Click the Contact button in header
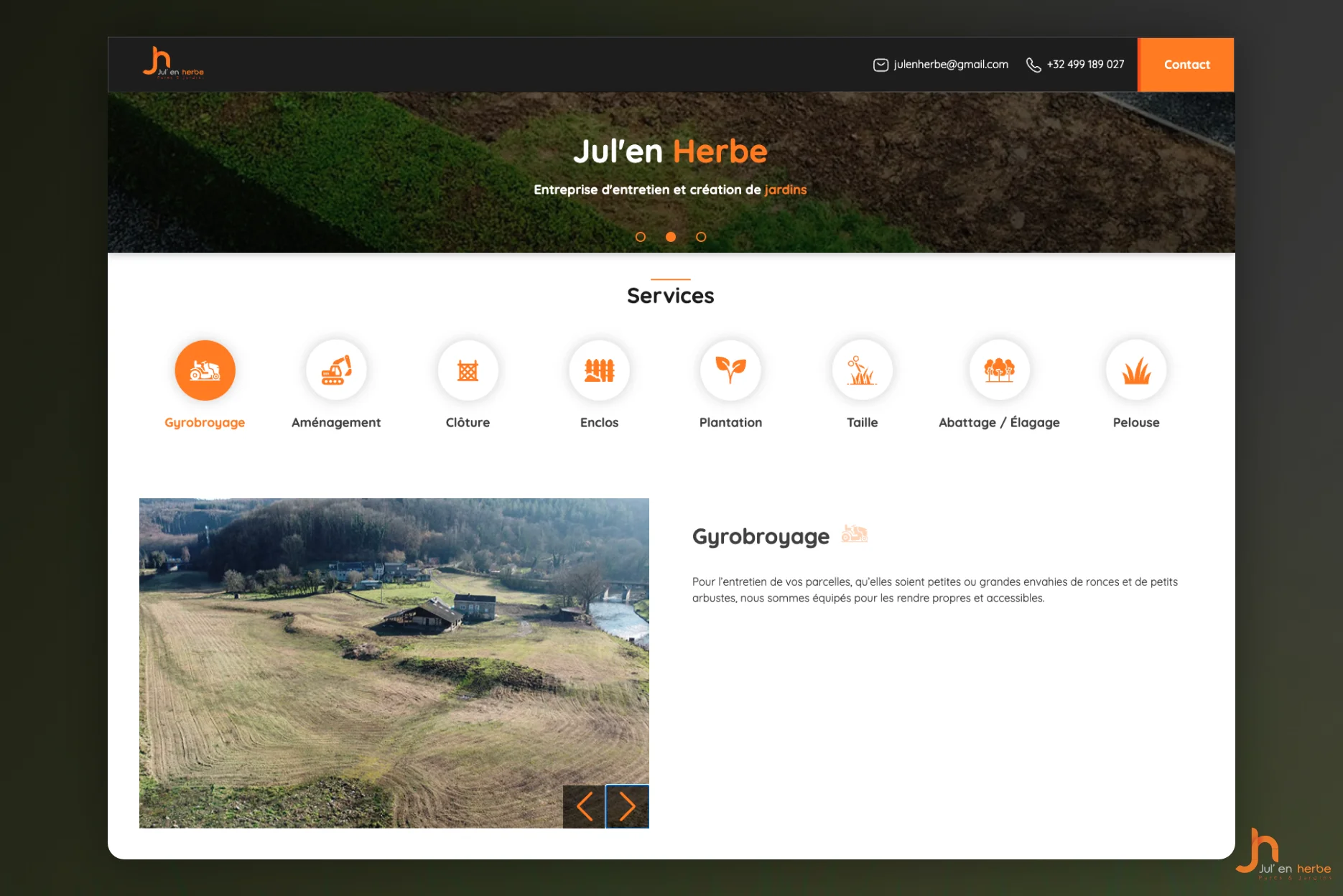 [x=1186, y=65]
